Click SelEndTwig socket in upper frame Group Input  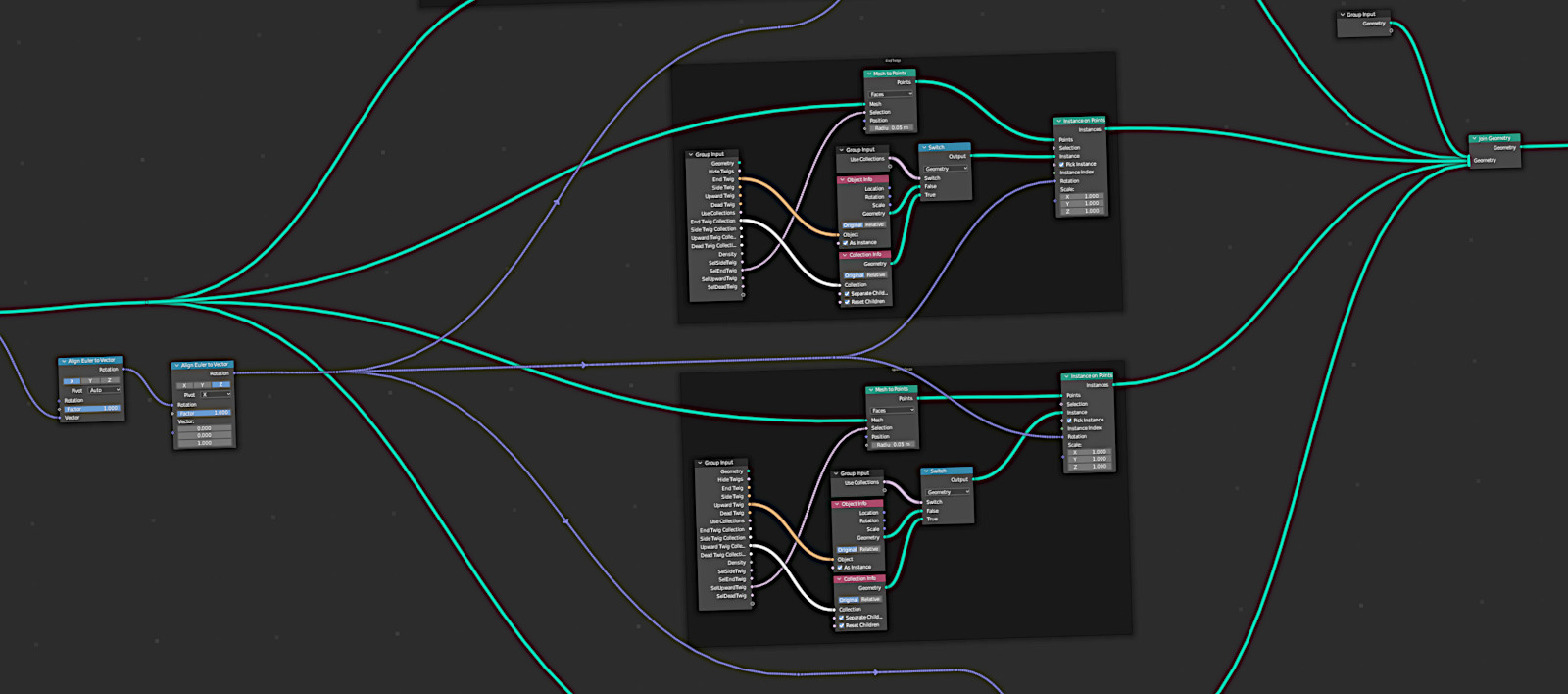click(742, 271)
